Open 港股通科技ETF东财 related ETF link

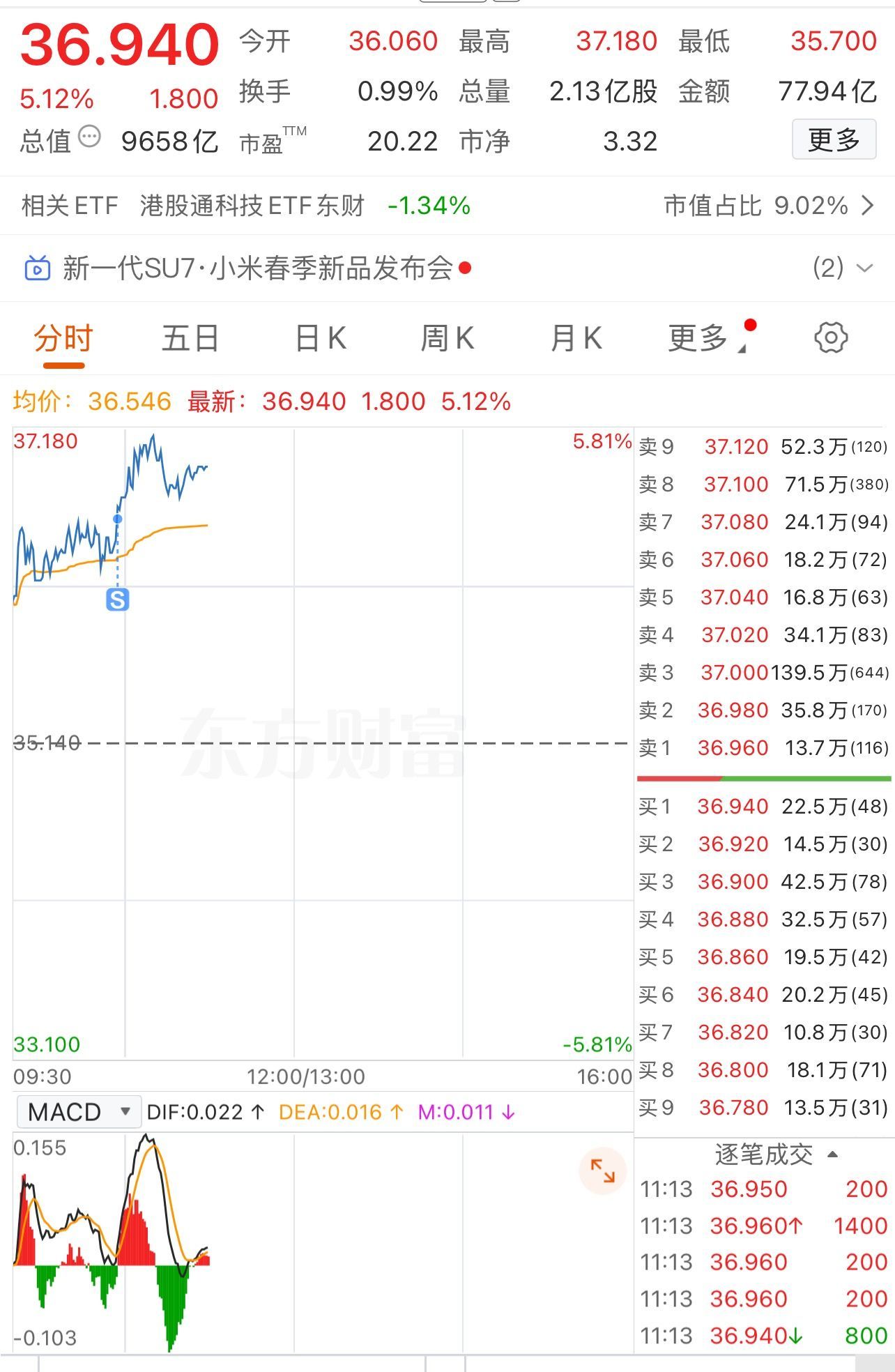pos(252,206)
